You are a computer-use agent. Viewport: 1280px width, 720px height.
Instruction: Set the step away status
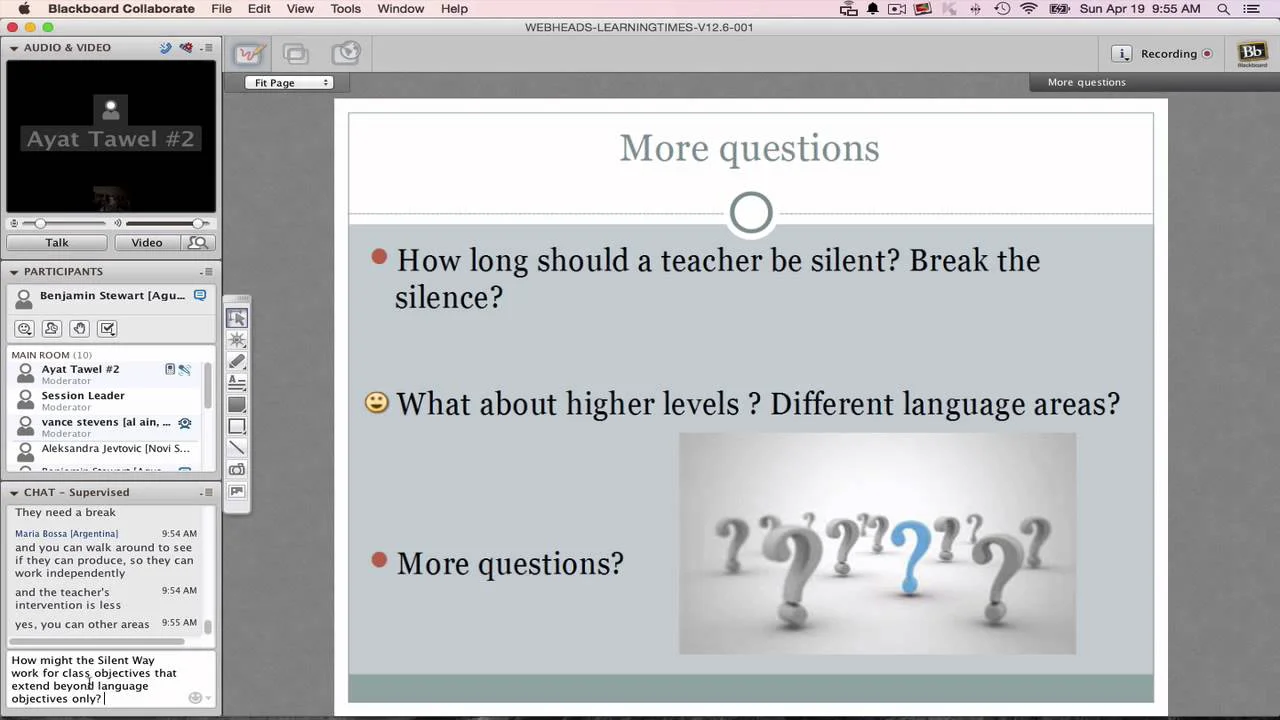click(x=52, y=329)
